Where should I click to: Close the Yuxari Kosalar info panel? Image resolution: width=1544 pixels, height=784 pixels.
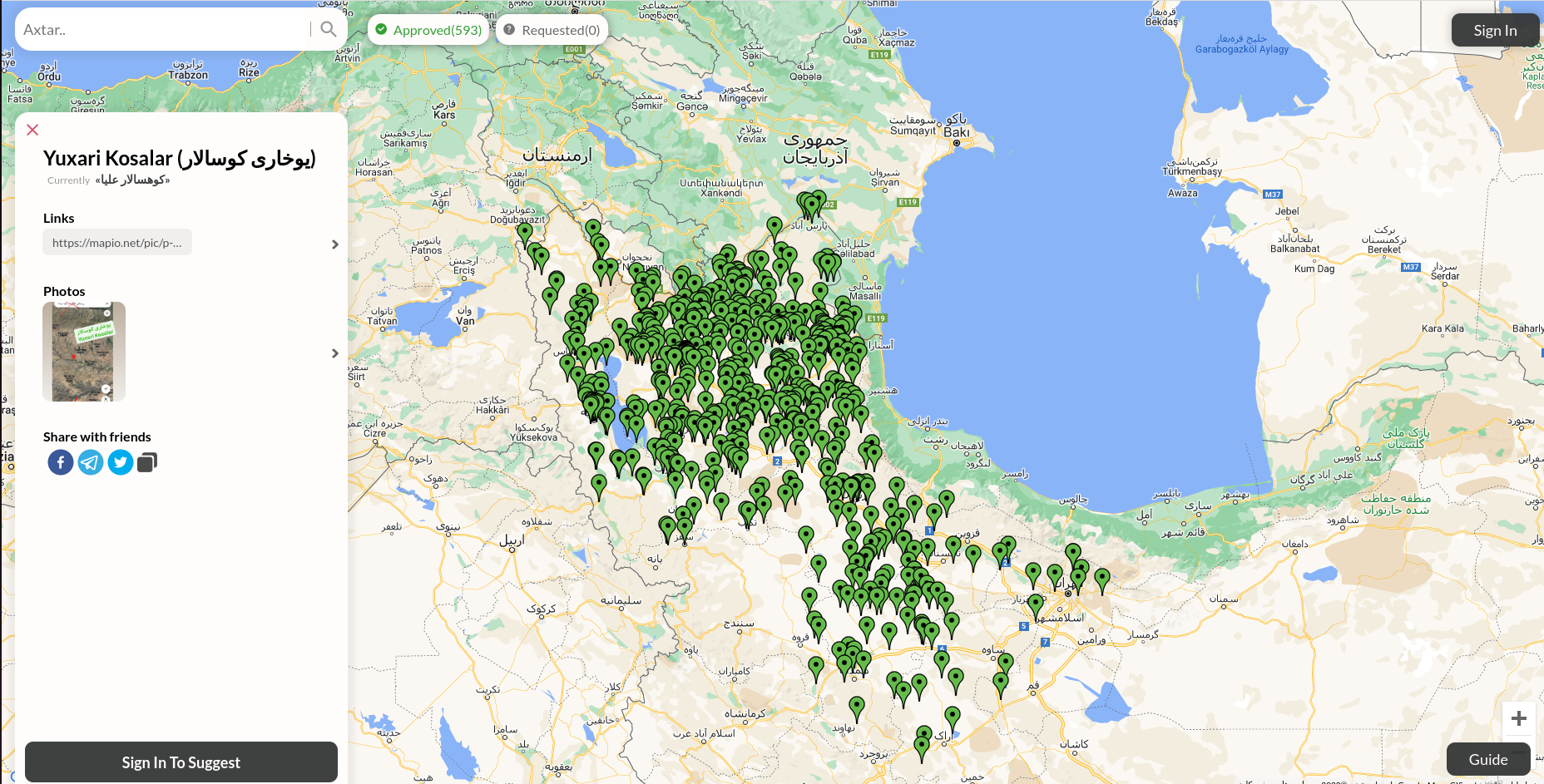click(32, 130)
